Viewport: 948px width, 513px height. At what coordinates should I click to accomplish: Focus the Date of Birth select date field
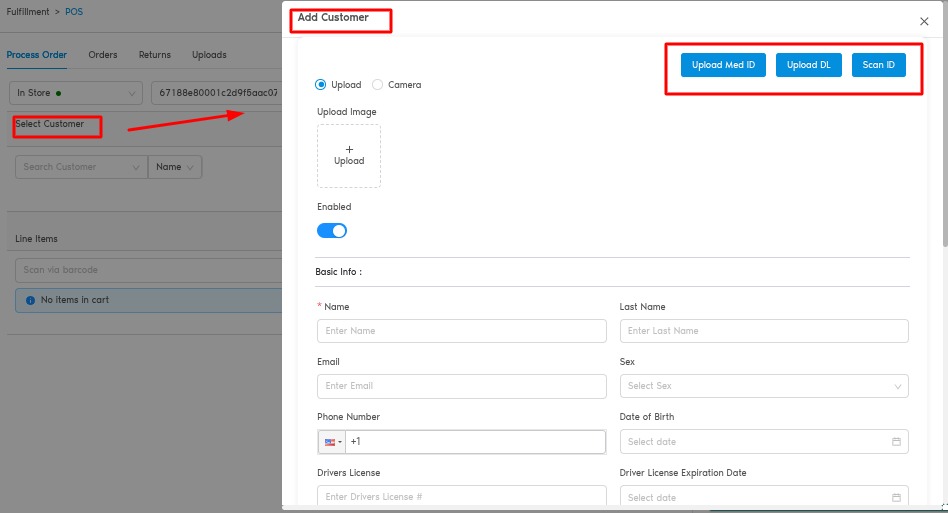(764, 442)
